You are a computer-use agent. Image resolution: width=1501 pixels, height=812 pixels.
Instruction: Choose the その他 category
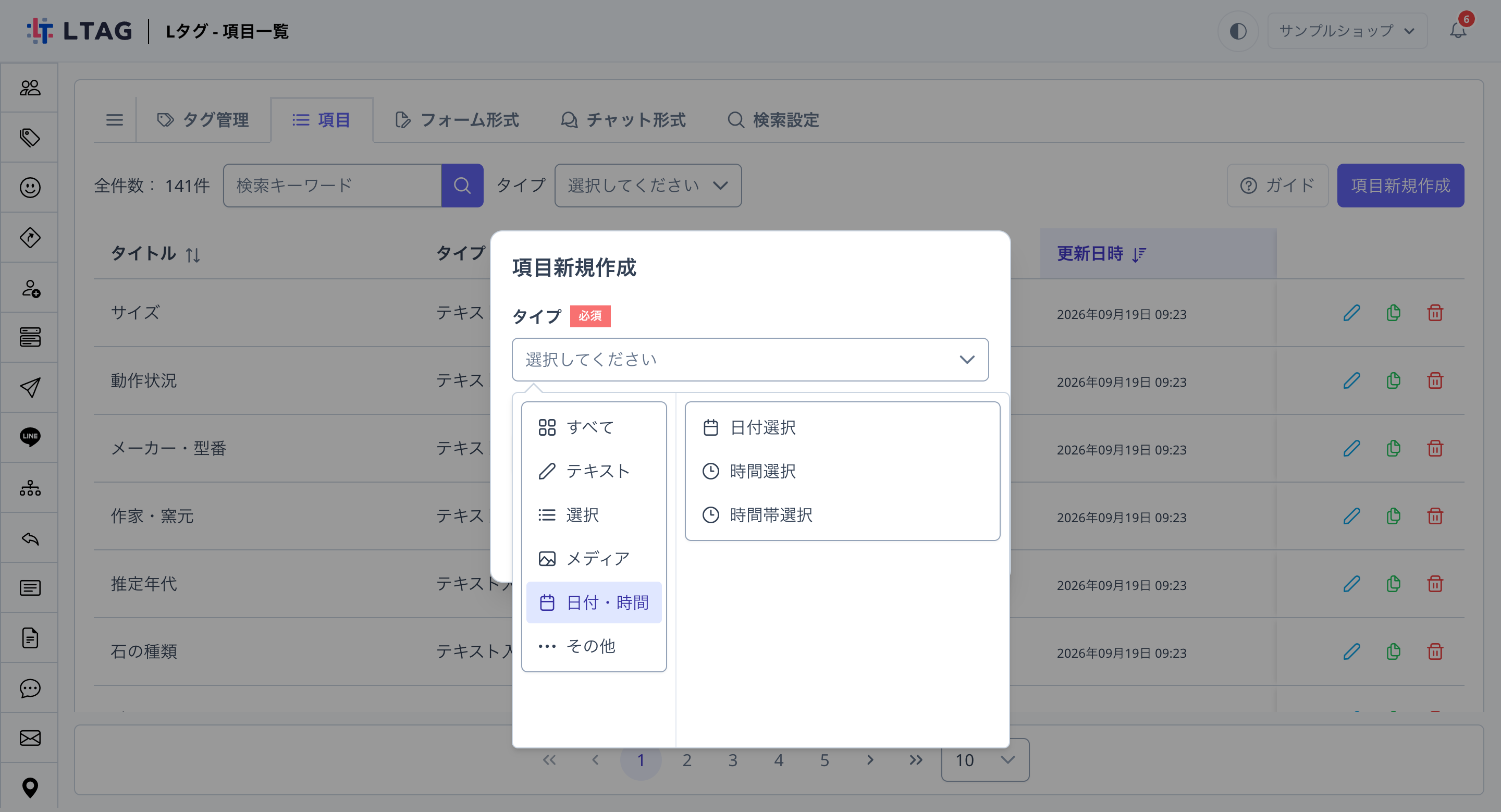[594, 646]
